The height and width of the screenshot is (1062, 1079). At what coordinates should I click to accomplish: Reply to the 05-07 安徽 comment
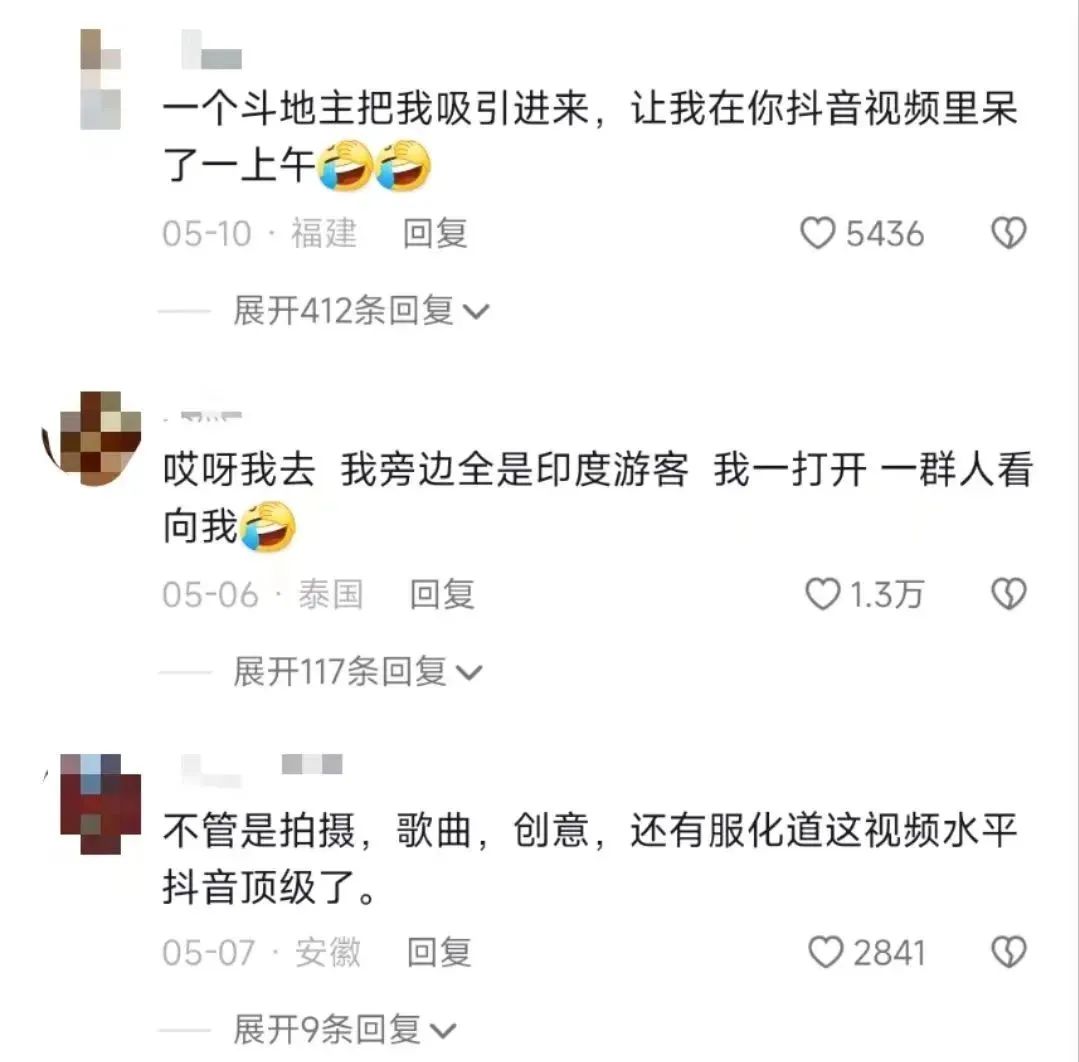point(439,953)
